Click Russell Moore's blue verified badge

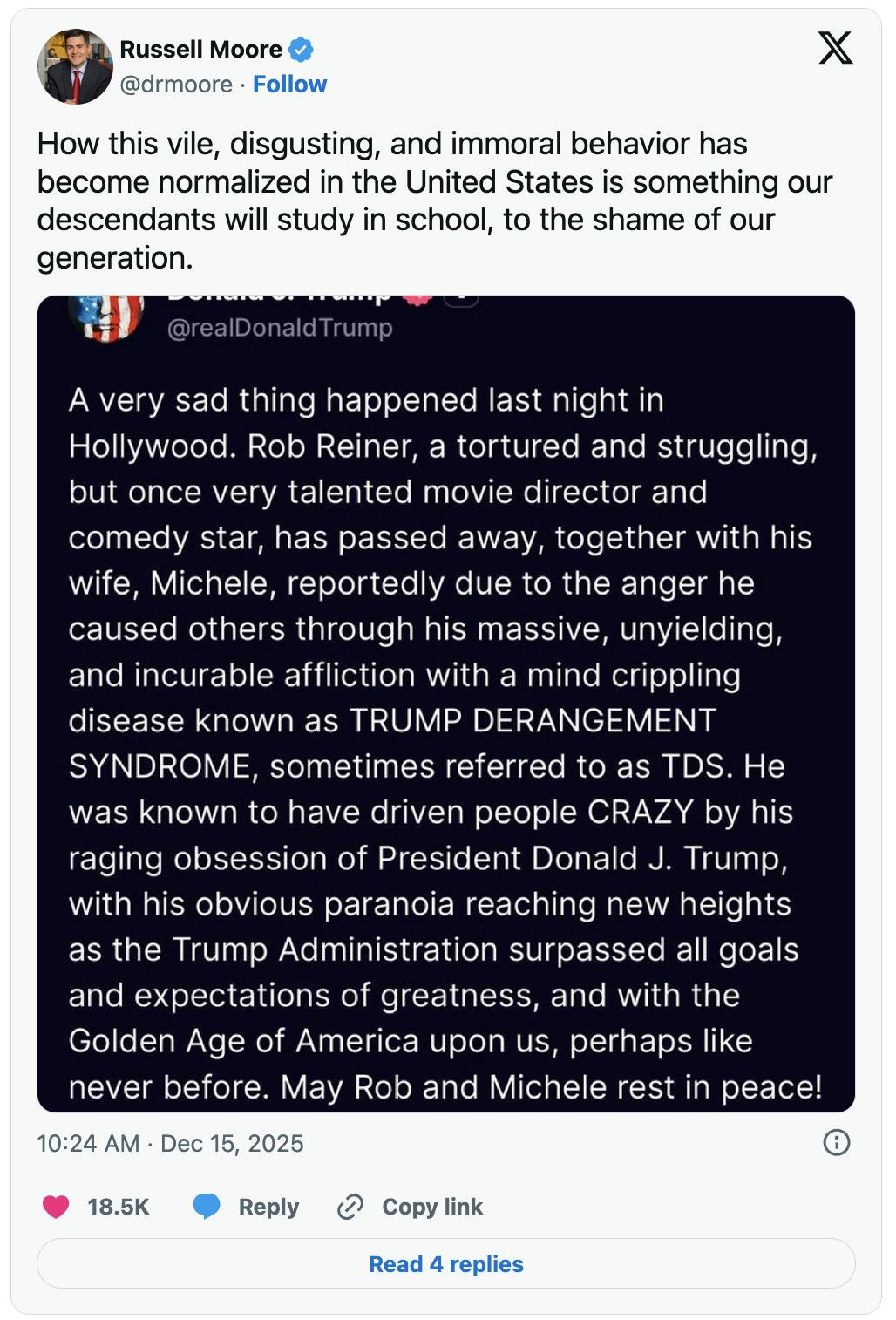tap(300, 50)
